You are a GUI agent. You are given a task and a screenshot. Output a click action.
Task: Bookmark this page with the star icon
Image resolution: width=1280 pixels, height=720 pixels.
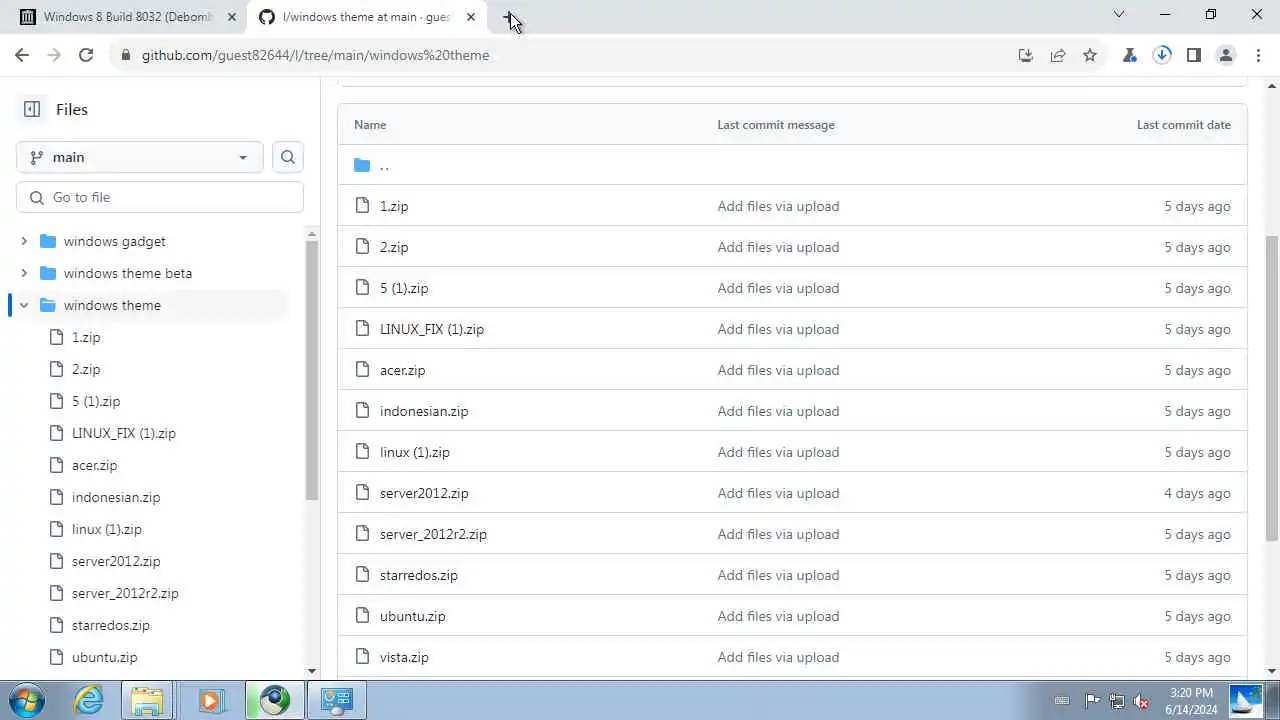pos(1090,55)
